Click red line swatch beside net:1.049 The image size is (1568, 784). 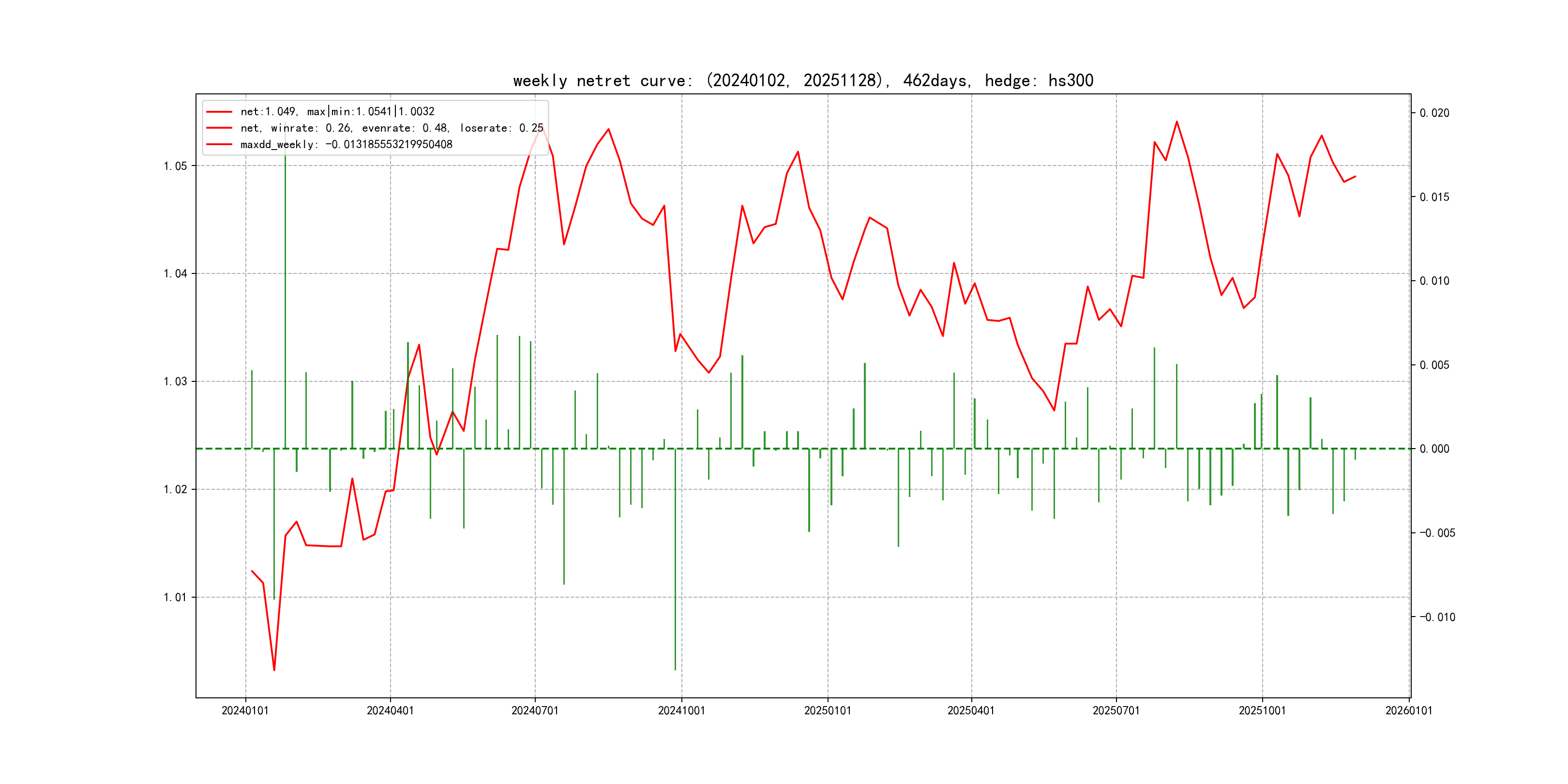219,112
